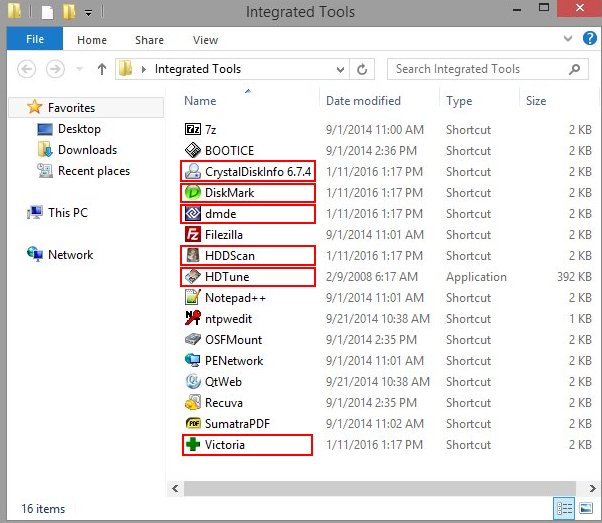This screenshot has height=523, width=602.
Task: Open the Share ribbon tab
Action: coord(149,40)
